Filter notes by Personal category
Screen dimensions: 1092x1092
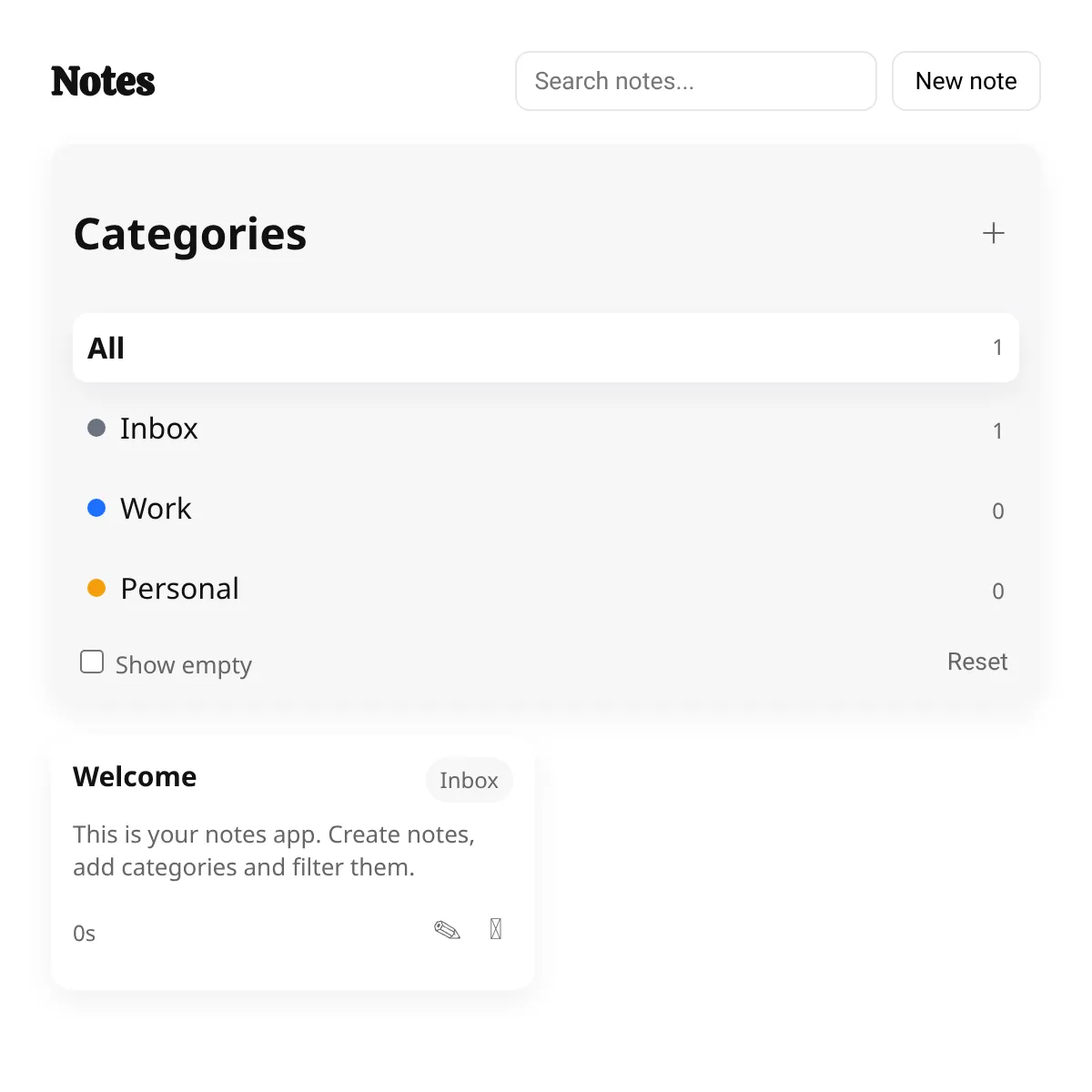coord(546,589)
